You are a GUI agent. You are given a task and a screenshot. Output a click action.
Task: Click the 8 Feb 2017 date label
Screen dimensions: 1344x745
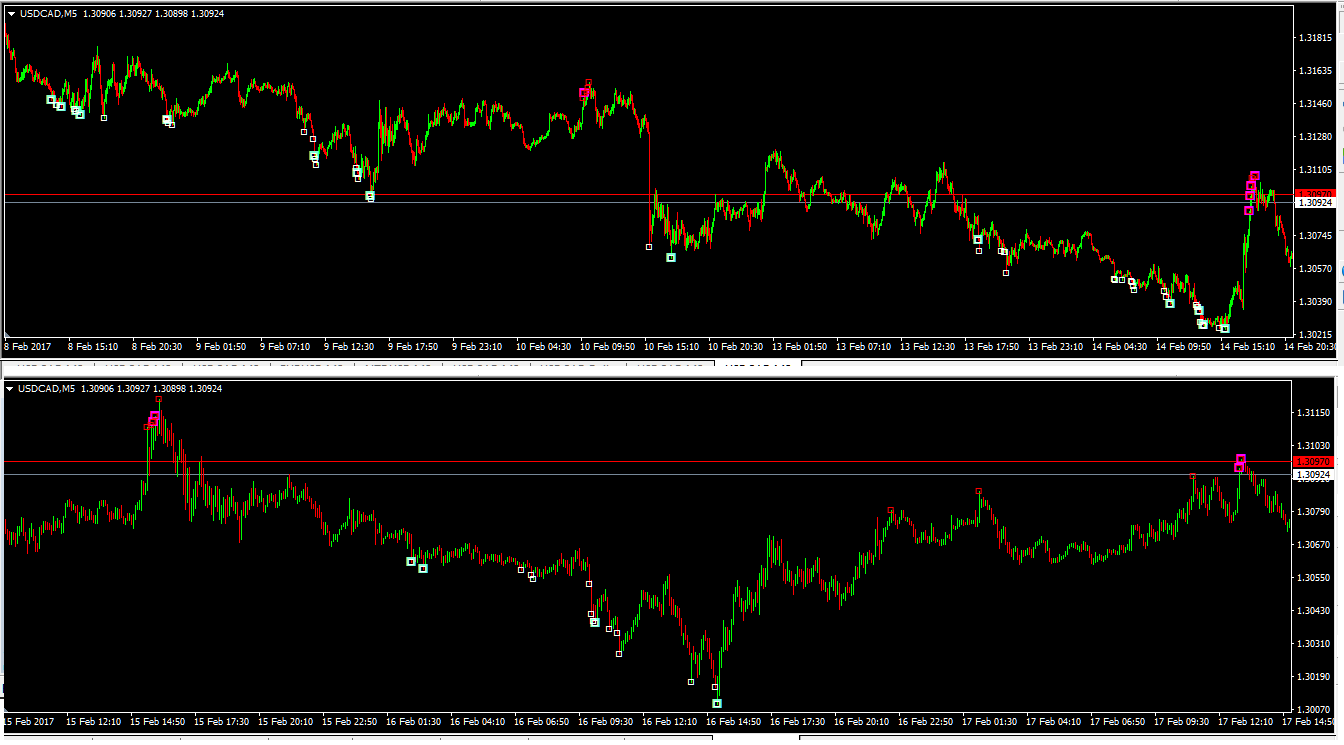tap(28, 347)
